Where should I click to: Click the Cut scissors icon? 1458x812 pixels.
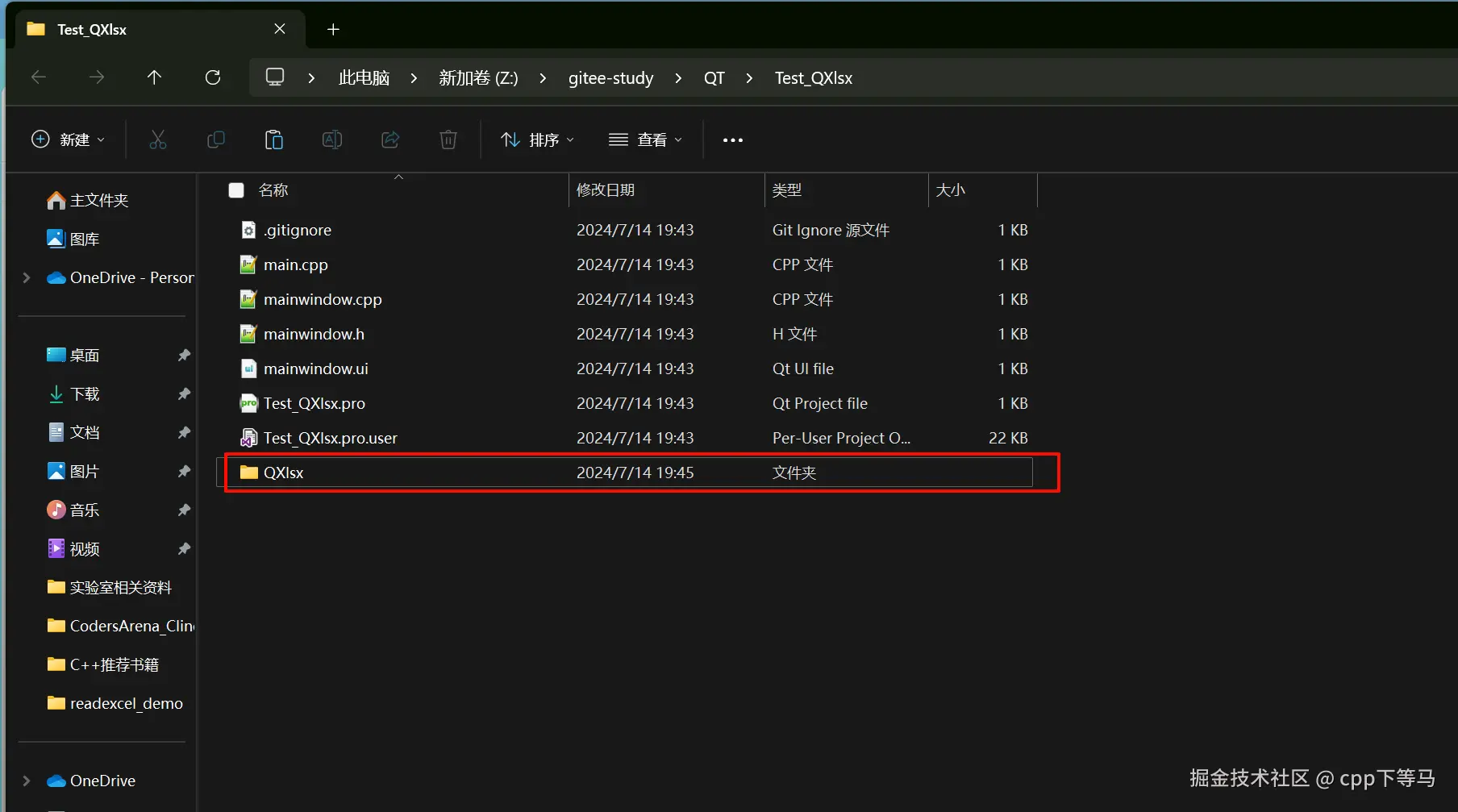pyautogui.click(x=158, y=140)
